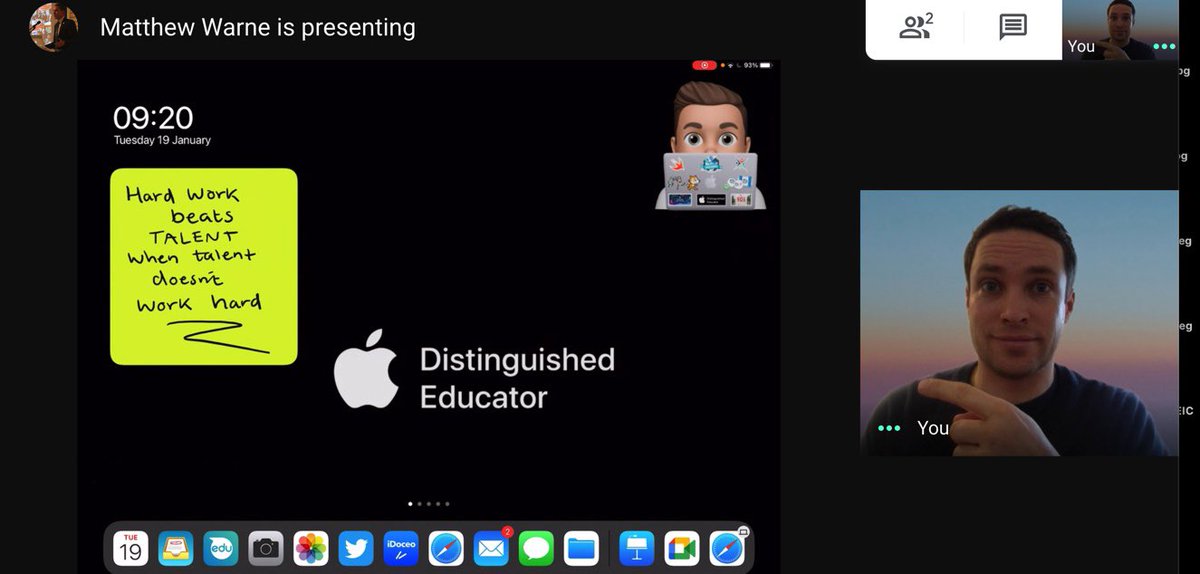Image resolution: width=1200 pixels, height=574 pixels.
Task: Open recent Safari icon at dock's right end
Action: click(x=727, y=548)
